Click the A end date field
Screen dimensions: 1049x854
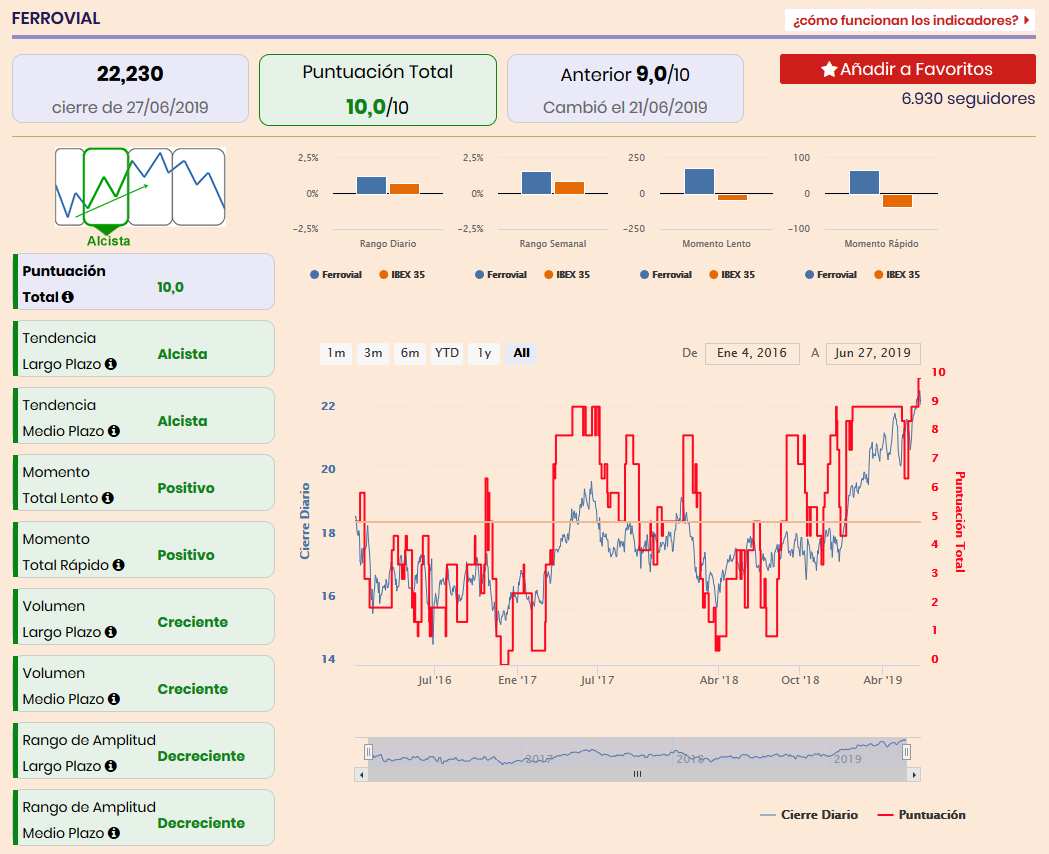[x=873, y=353]
